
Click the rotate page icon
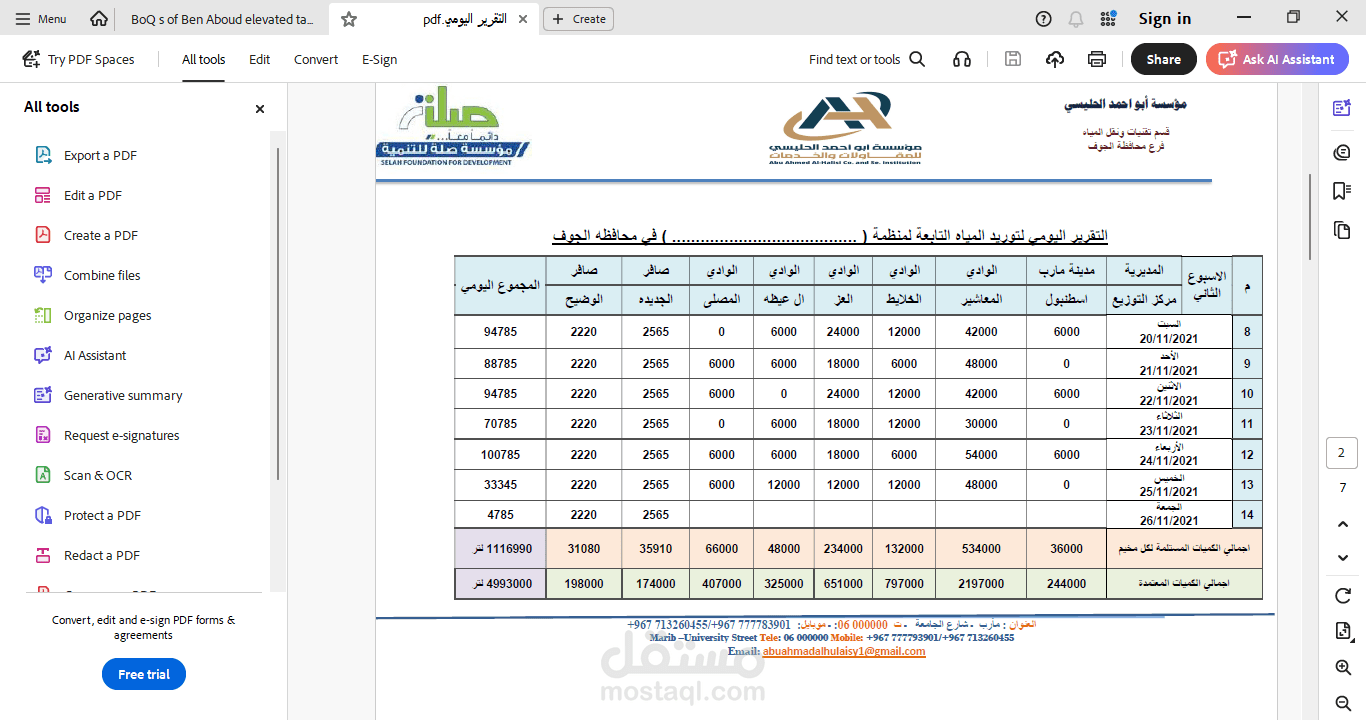1342,596
